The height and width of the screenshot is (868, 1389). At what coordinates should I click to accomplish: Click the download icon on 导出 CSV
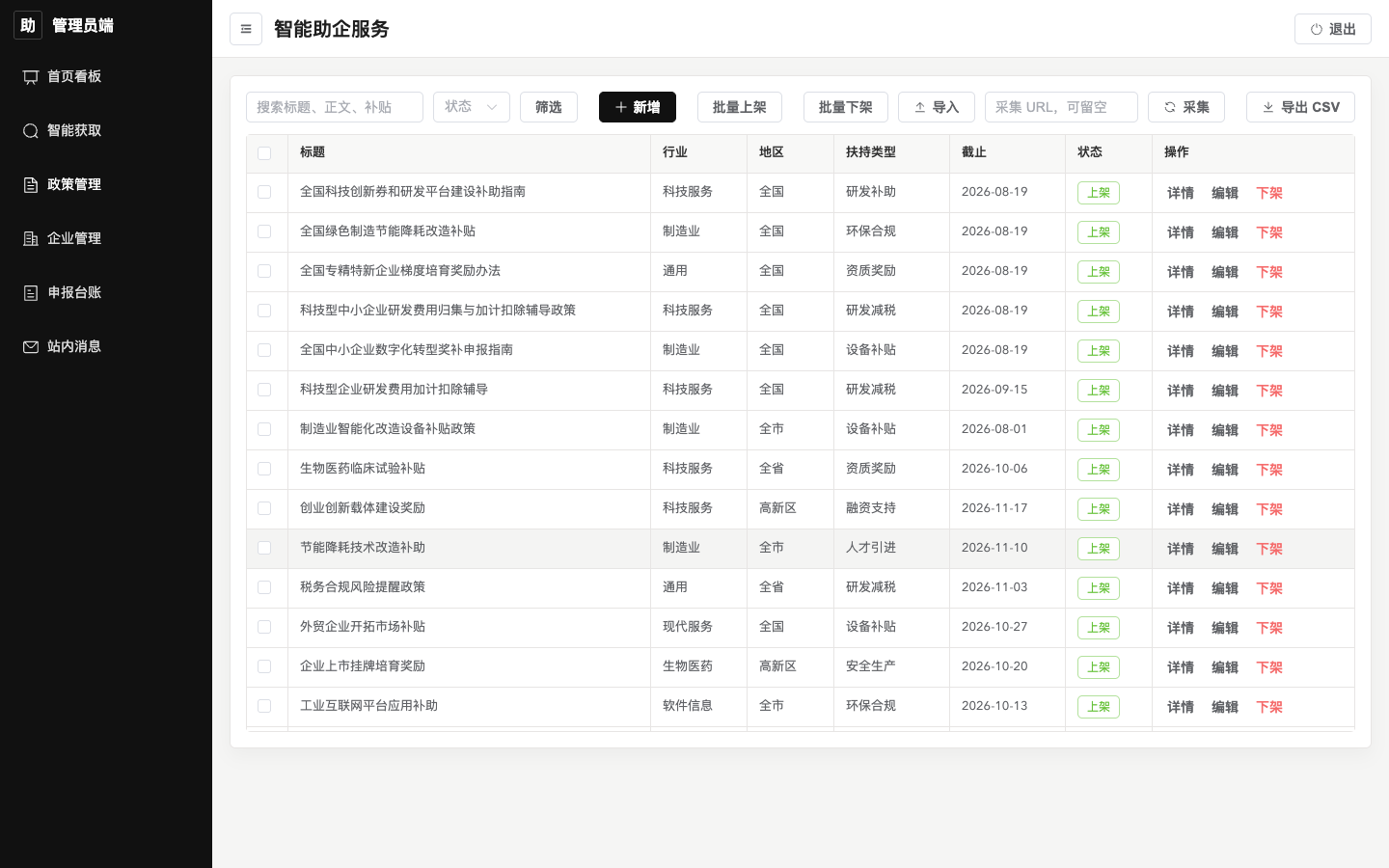point(1268,107)
